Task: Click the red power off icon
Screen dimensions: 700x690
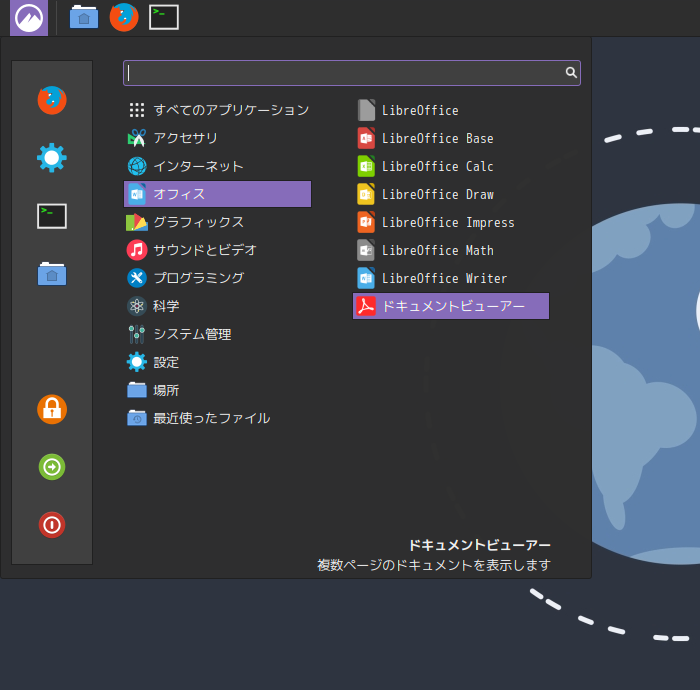Action: point(52,524)
